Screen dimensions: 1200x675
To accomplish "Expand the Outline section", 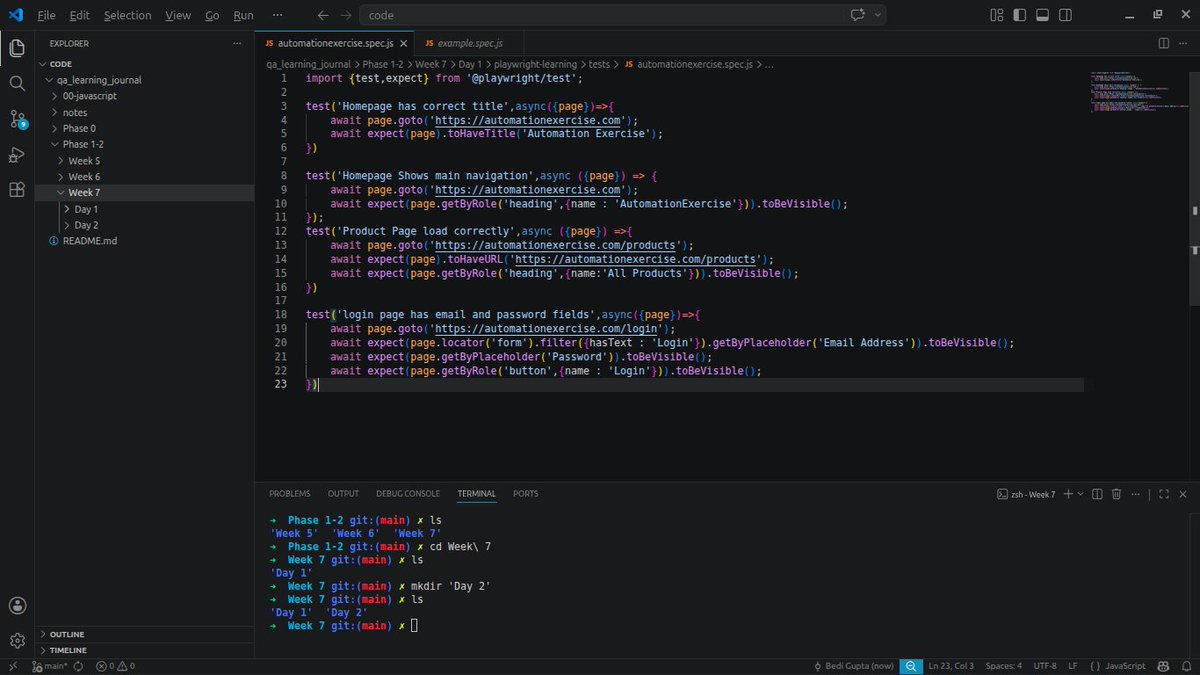I will [x=145, y=634].
